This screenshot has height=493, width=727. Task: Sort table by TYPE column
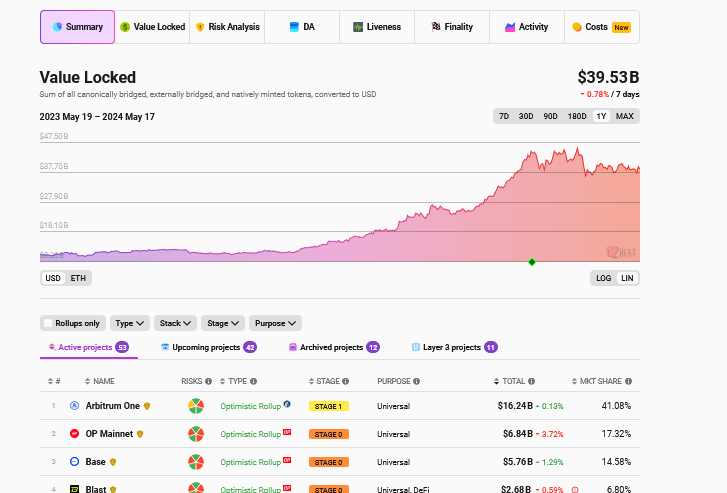pyautogui.click(x=233, y=381)
